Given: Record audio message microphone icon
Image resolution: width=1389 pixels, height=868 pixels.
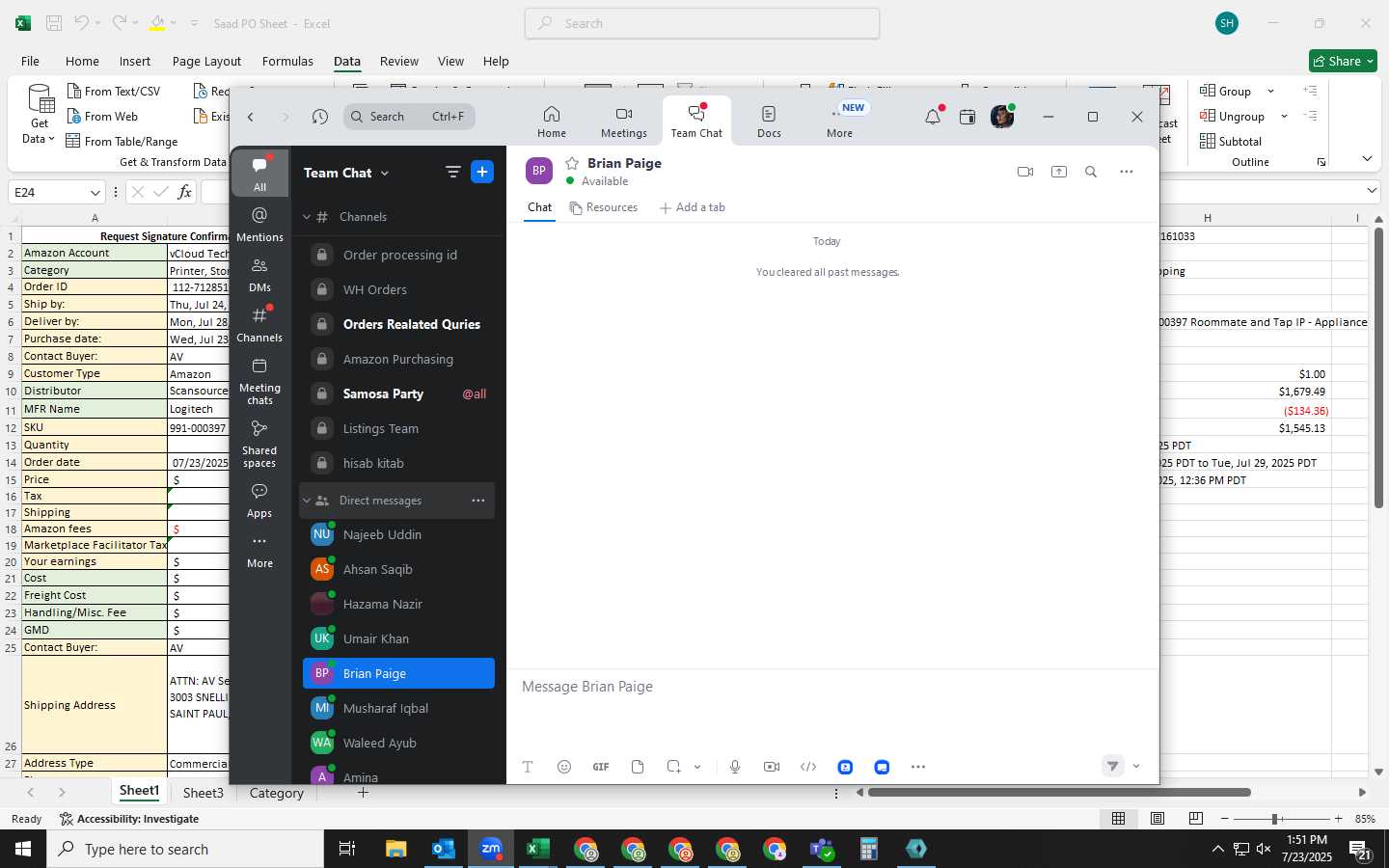Looking at the screenshot, I should click(735, 767).
